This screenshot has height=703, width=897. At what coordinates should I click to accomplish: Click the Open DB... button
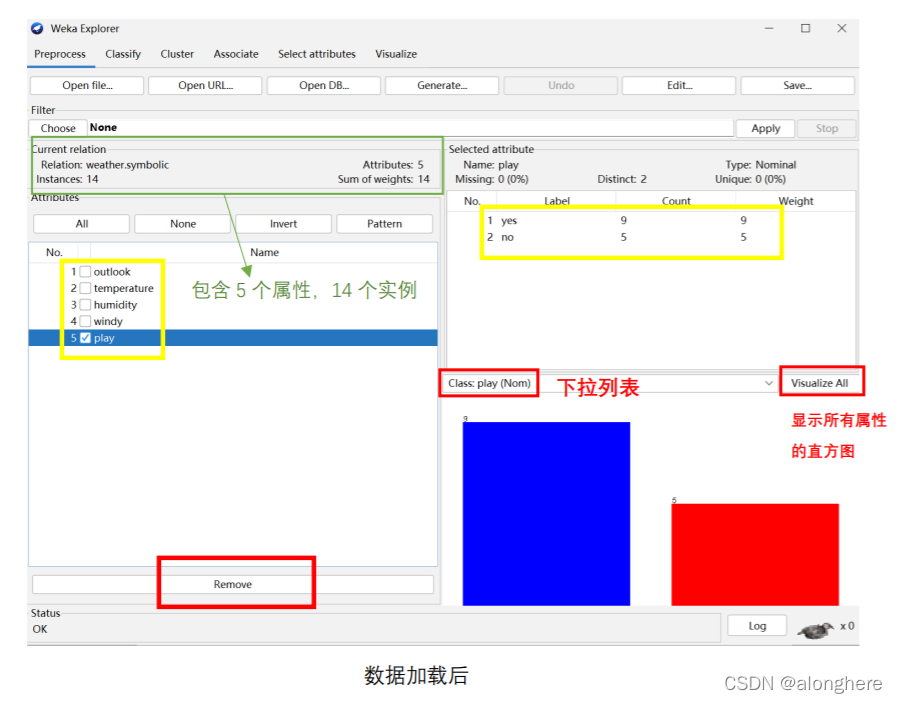click(324, 85)
